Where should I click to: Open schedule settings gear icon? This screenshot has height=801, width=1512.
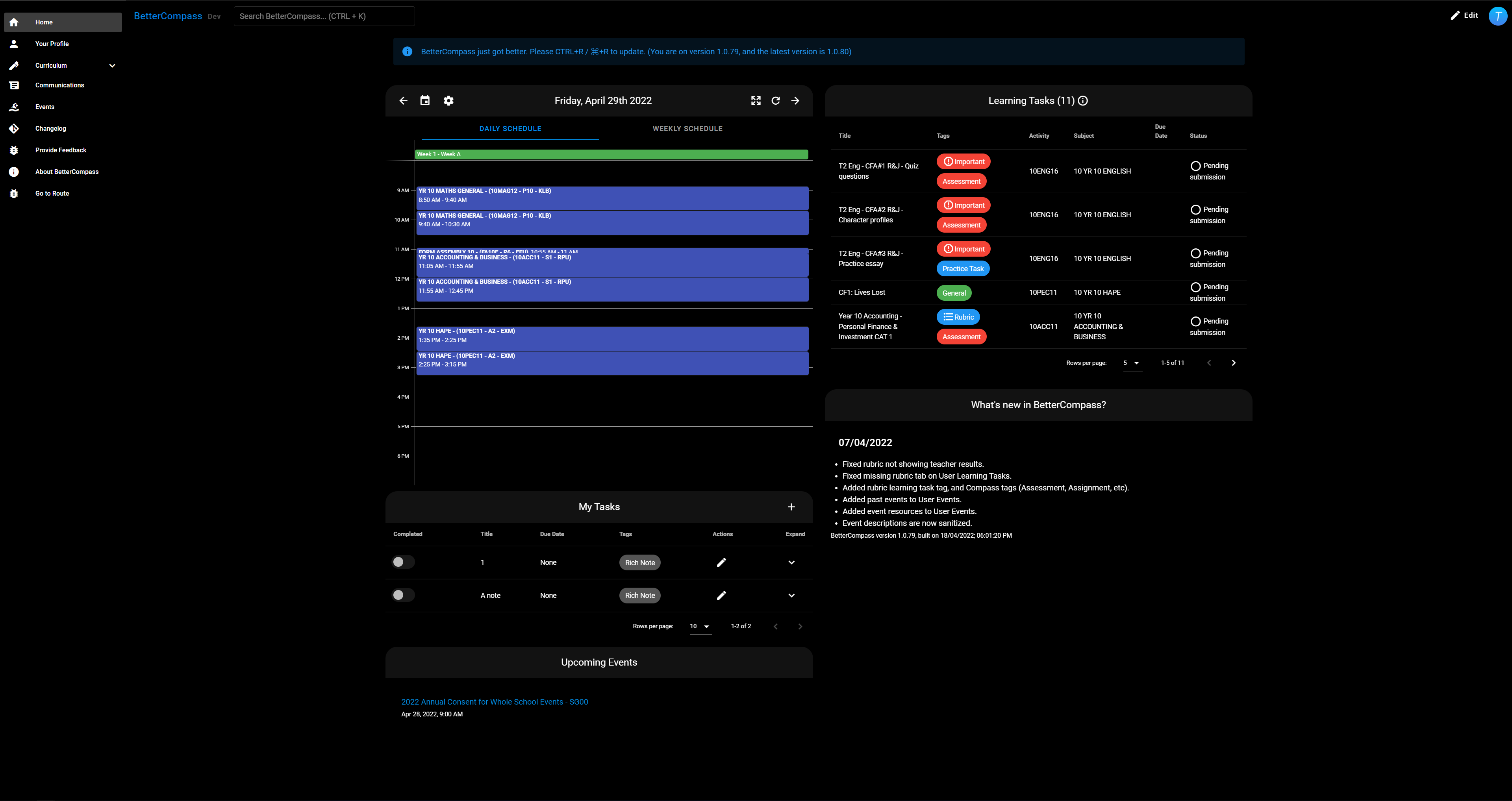click(448, 101)
